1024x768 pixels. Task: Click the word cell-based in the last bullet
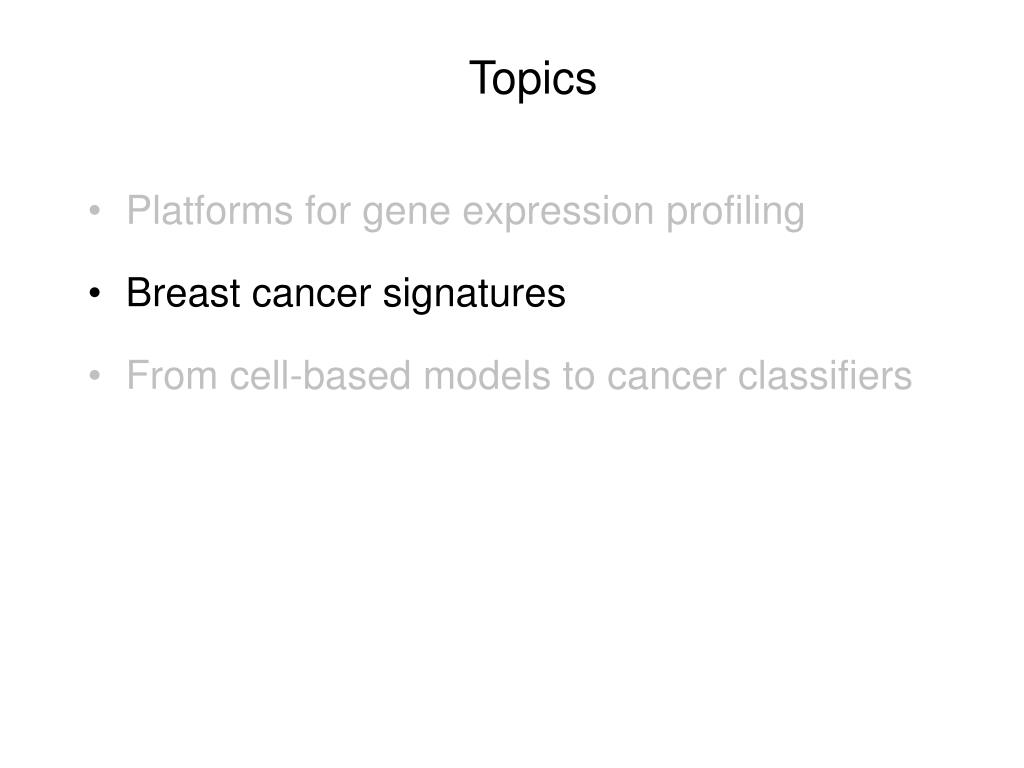coord(320,376)
